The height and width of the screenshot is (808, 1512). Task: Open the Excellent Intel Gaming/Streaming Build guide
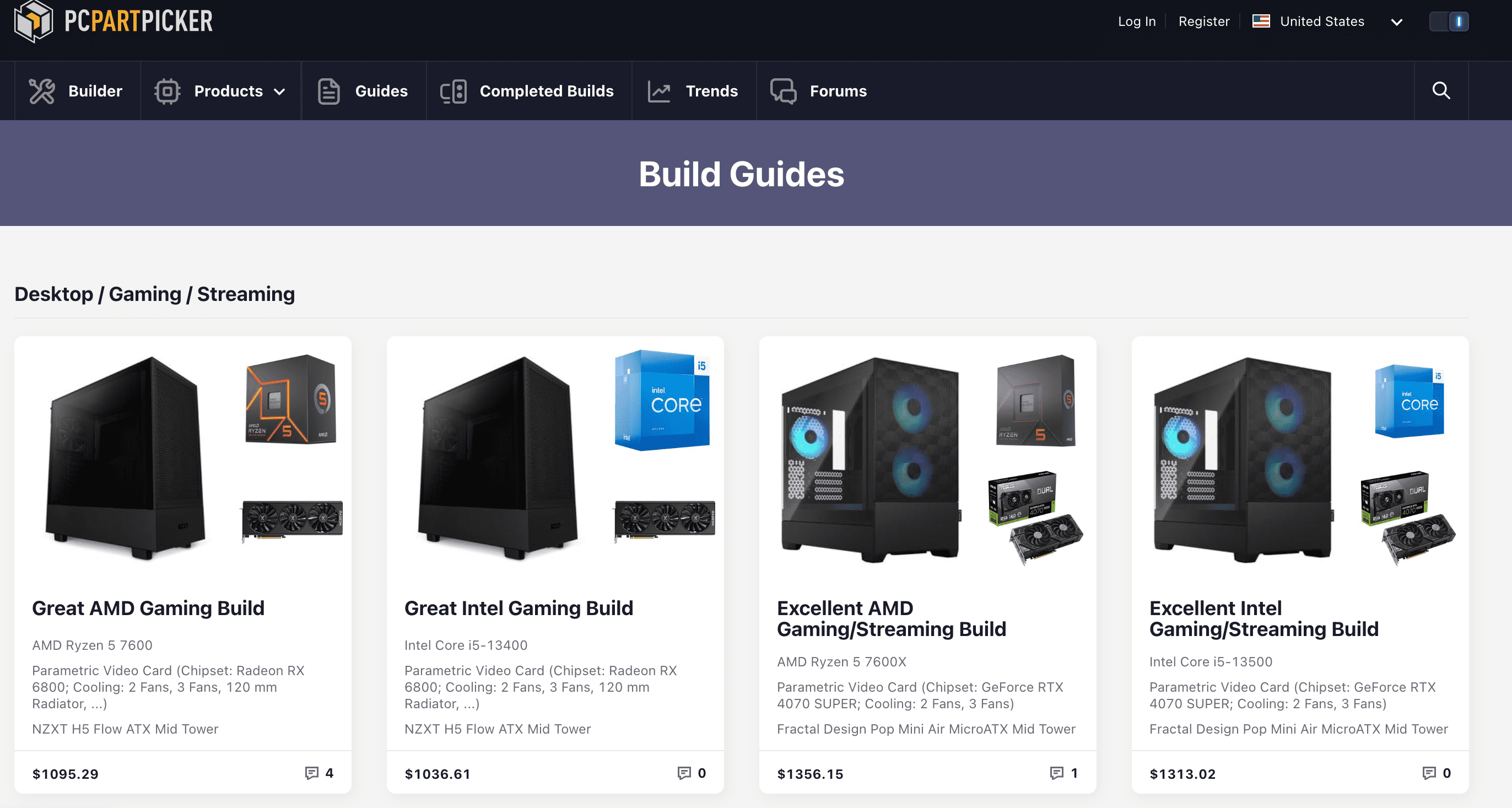[1265, 618]
